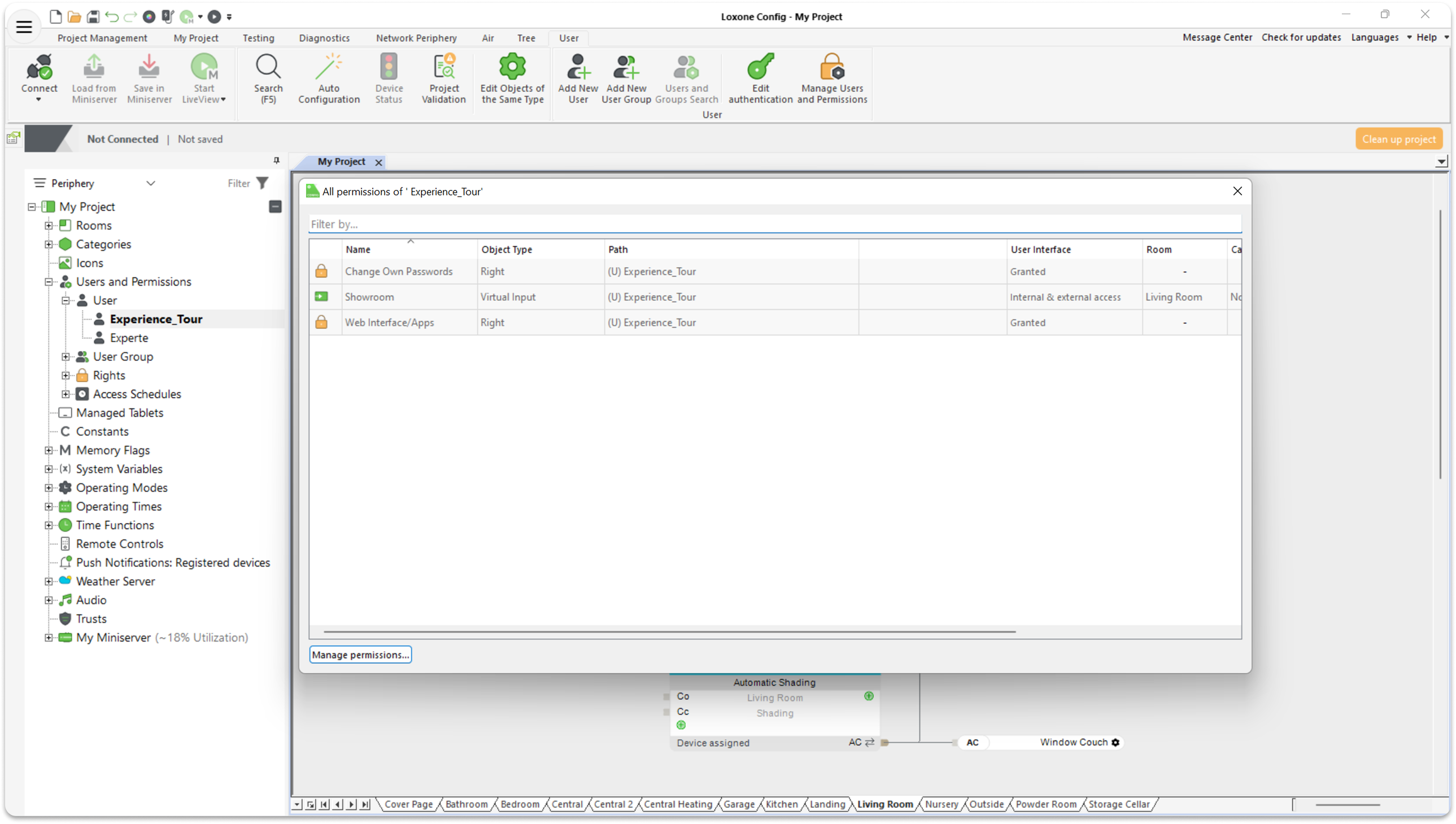Screen dimensions: 1456x824
Task: Open the Kitchen page tab
Action: coord(782,804)
